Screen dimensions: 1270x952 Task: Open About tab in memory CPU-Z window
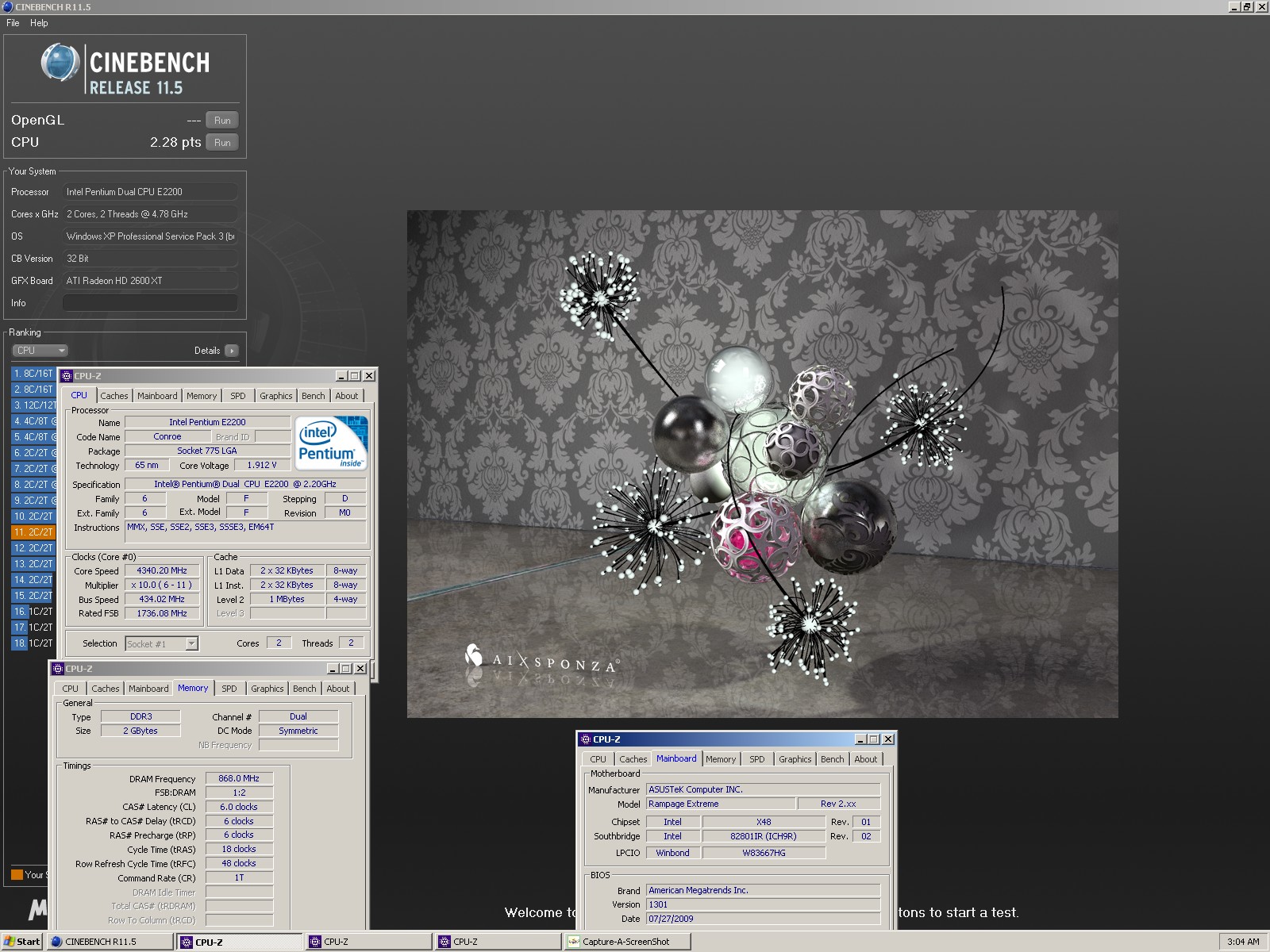337,689
